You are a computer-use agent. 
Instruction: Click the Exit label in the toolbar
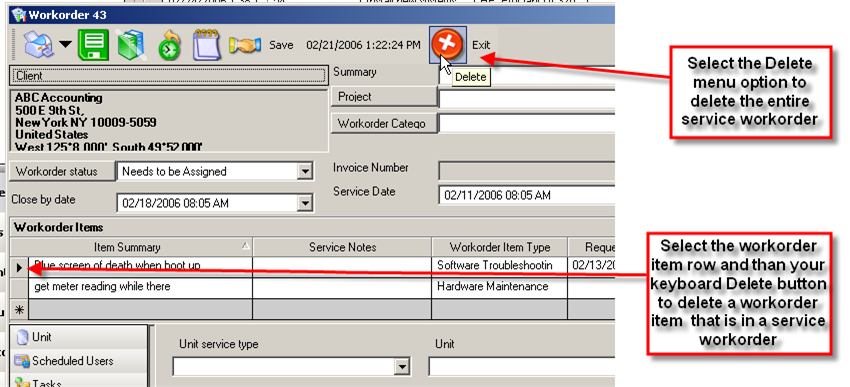coord(481,46)
